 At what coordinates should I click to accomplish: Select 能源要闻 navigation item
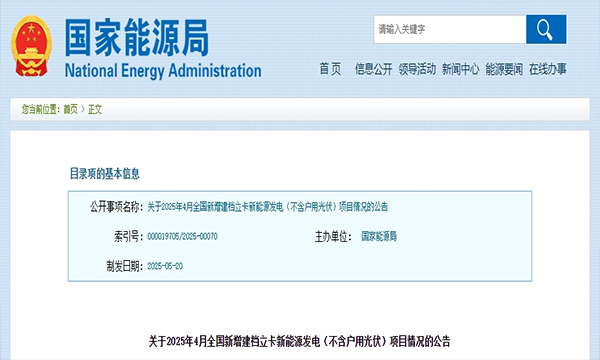(504, 69)
